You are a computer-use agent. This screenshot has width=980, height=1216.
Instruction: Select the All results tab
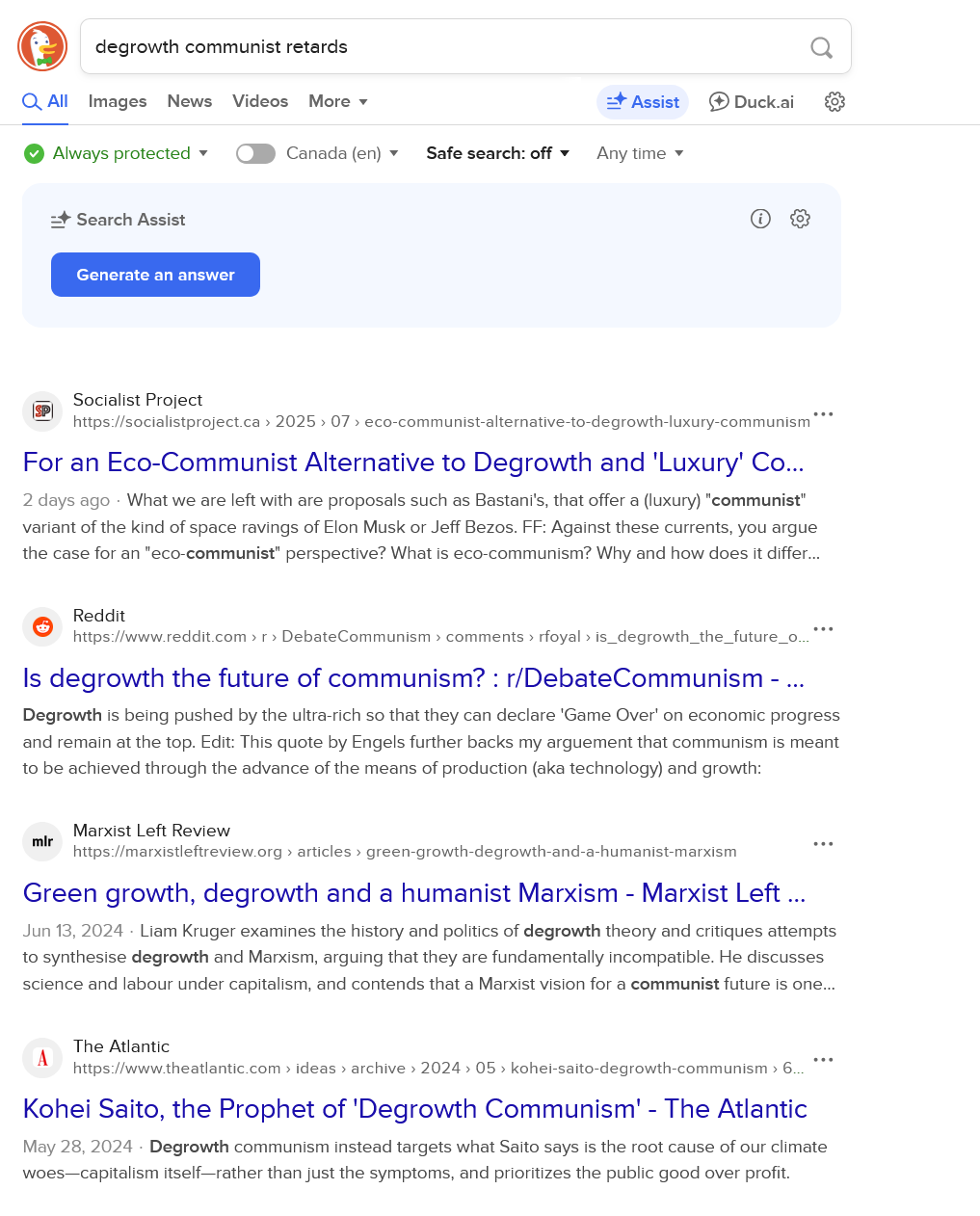pyautogui.click(x=45, y=101)
